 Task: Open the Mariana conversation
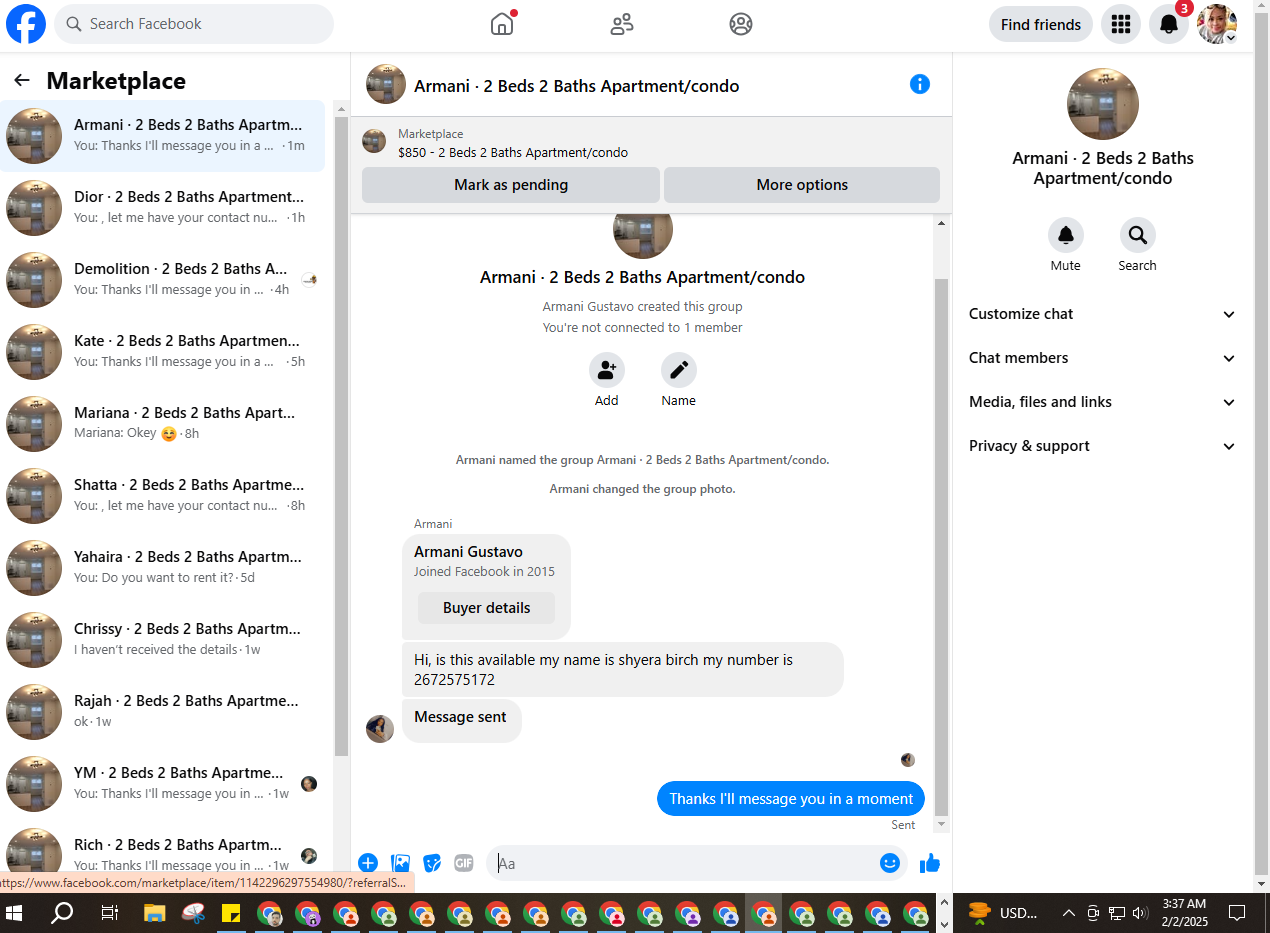click(x=163, y=424)
